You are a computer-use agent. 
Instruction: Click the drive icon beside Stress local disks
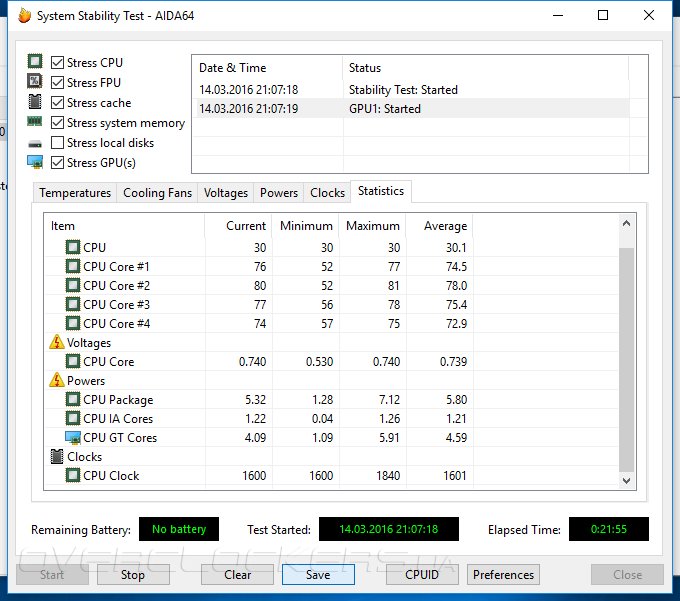click(x=35, y=144)
